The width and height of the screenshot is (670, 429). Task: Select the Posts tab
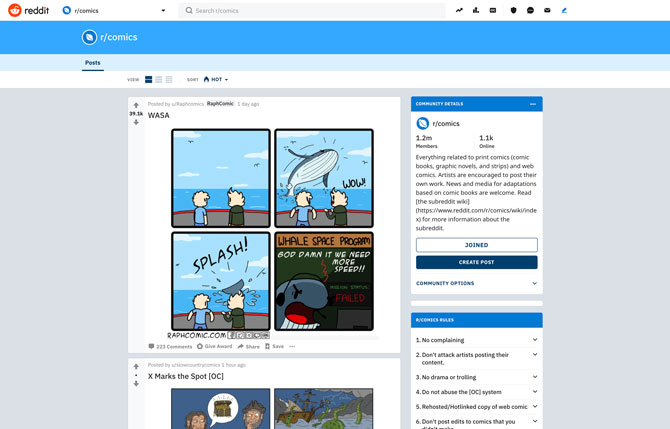(x=93, y=63)
